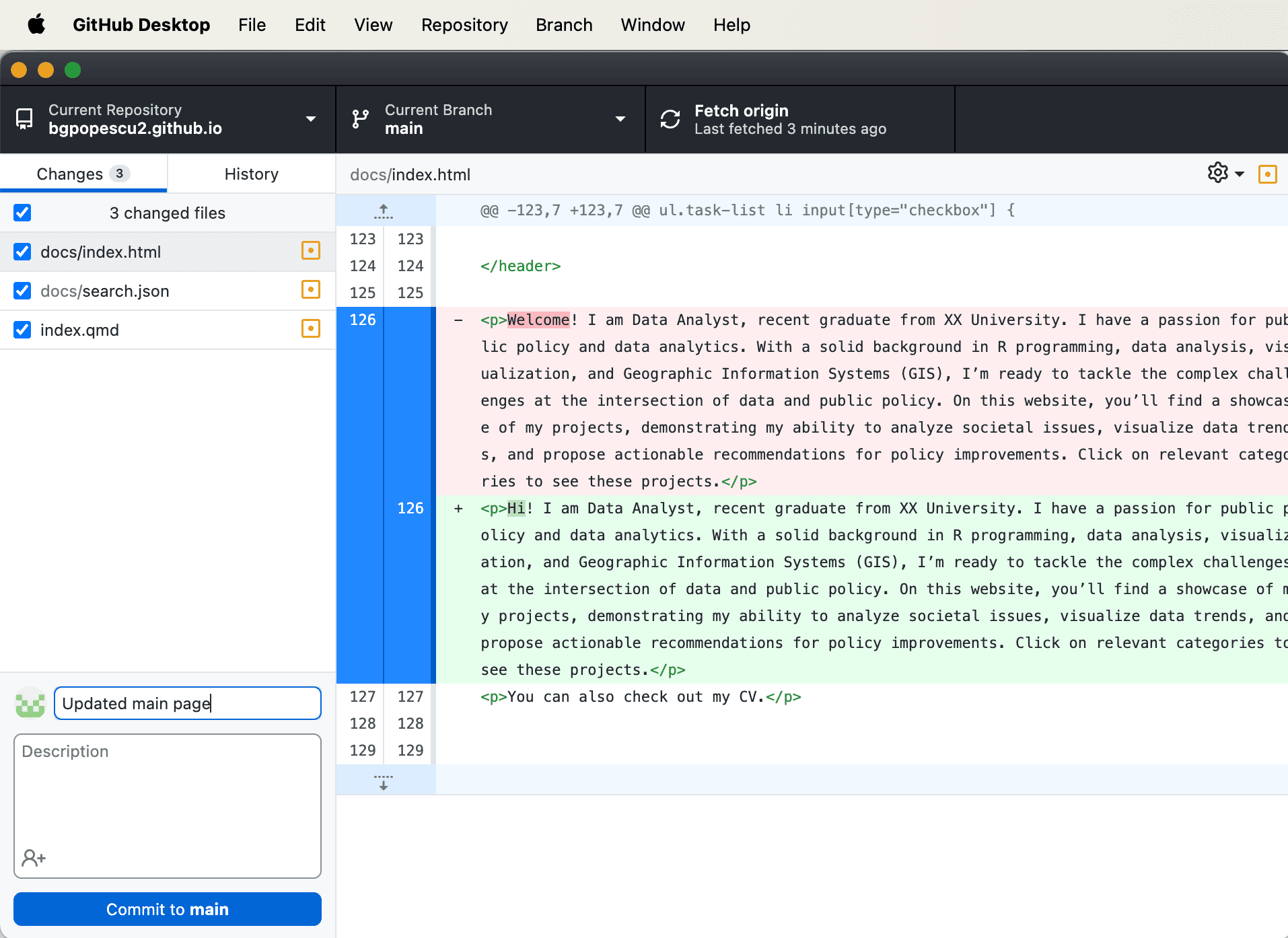
Task: Toggle the index.qmd checkbox
Action: (22, 330)
